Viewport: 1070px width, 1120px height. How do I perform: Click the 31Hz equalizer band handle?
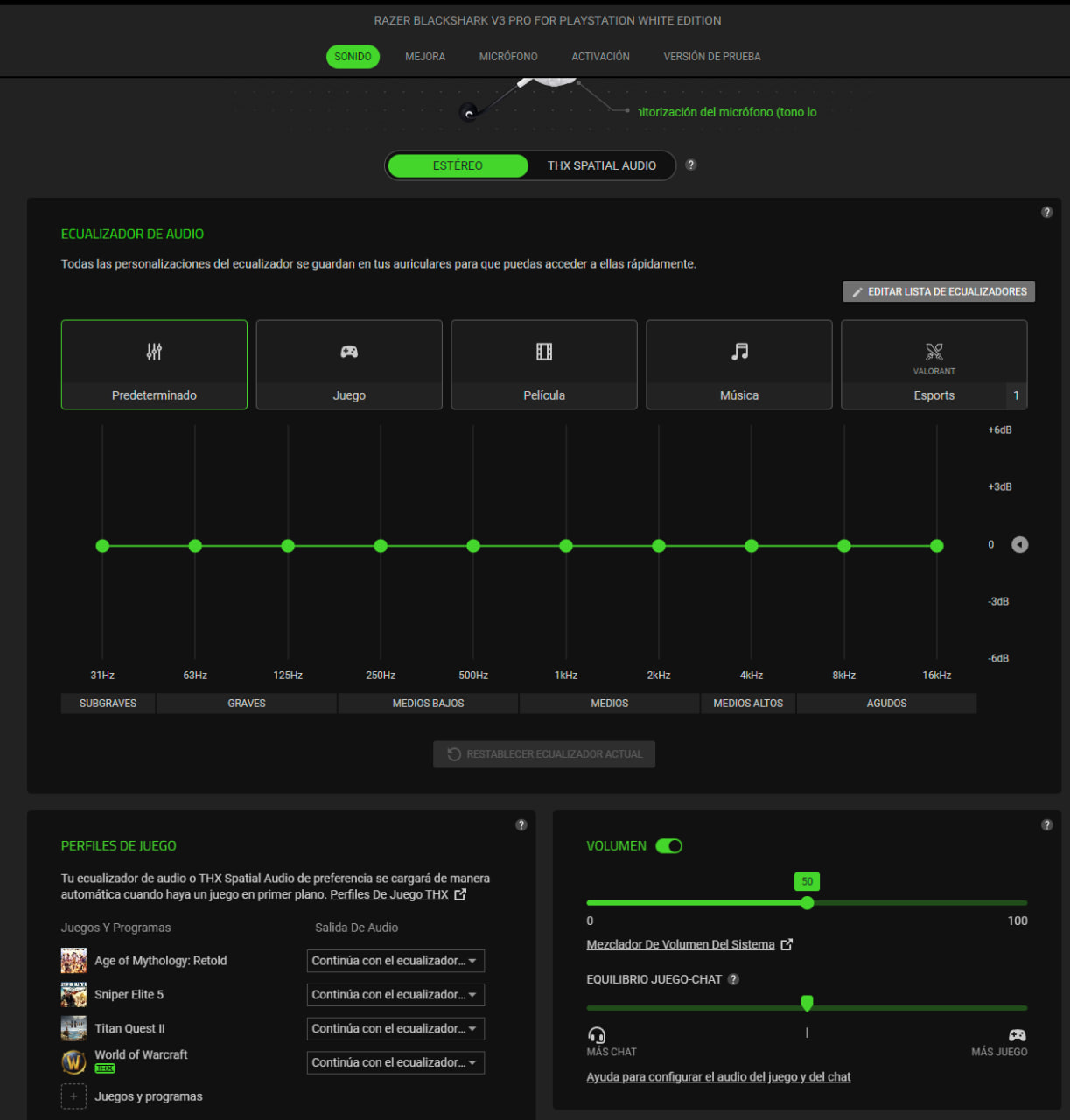pyautogui.click(x=102, y=546)
